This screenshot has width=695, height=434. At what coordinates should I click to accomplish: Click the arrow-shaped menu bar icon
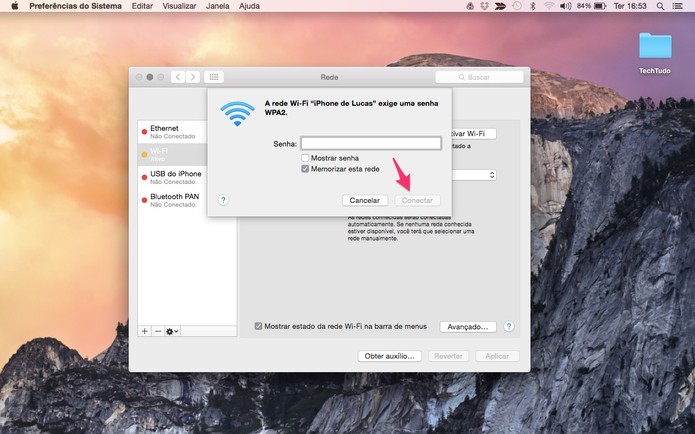click(x=500, y=6)
